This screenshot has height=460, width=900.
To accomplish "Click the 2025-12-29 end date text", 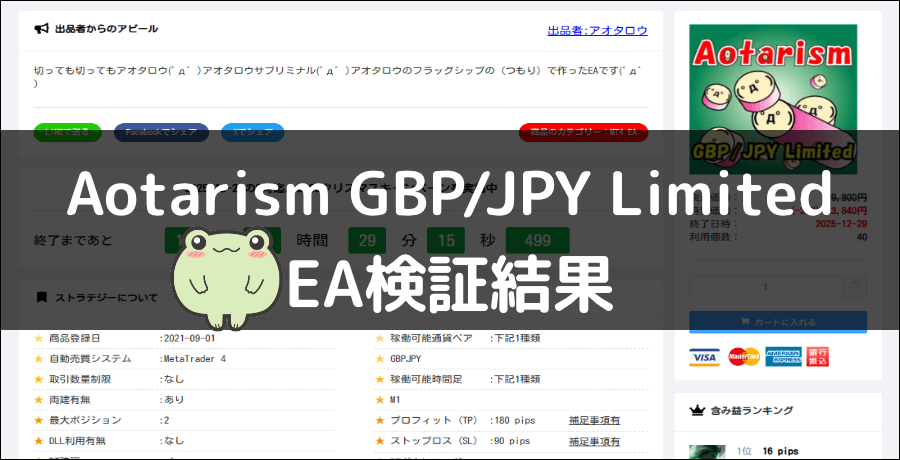I will (841, 223).
